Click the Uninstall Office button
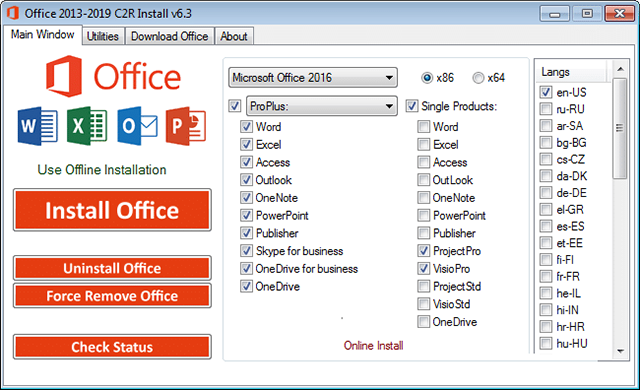 [x=112, y=268]
